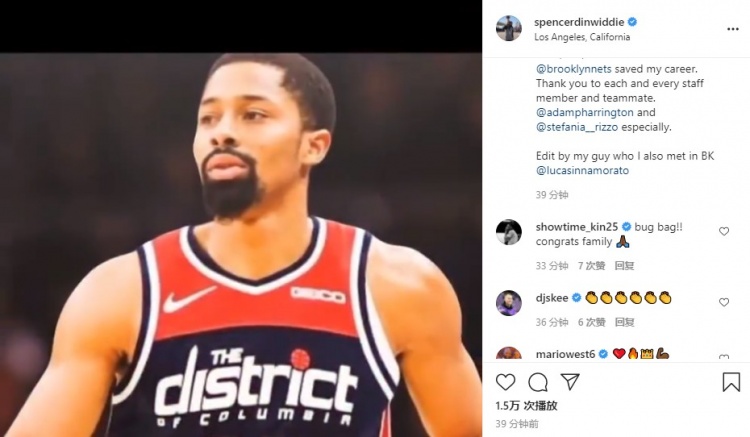Image resolution: width=750 pixels, height=437 pixels.
Task: Open Los Angeles, California location link
Action: point(582,37)
